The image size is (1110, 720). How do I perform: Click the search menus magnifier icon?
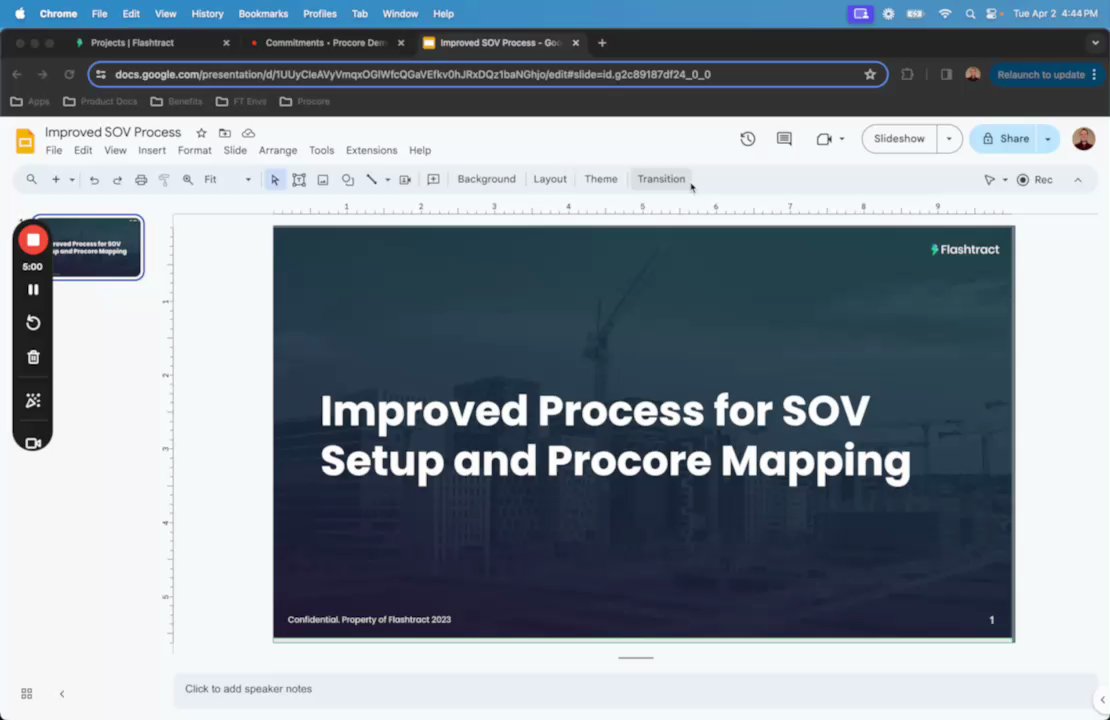[31, 180]
